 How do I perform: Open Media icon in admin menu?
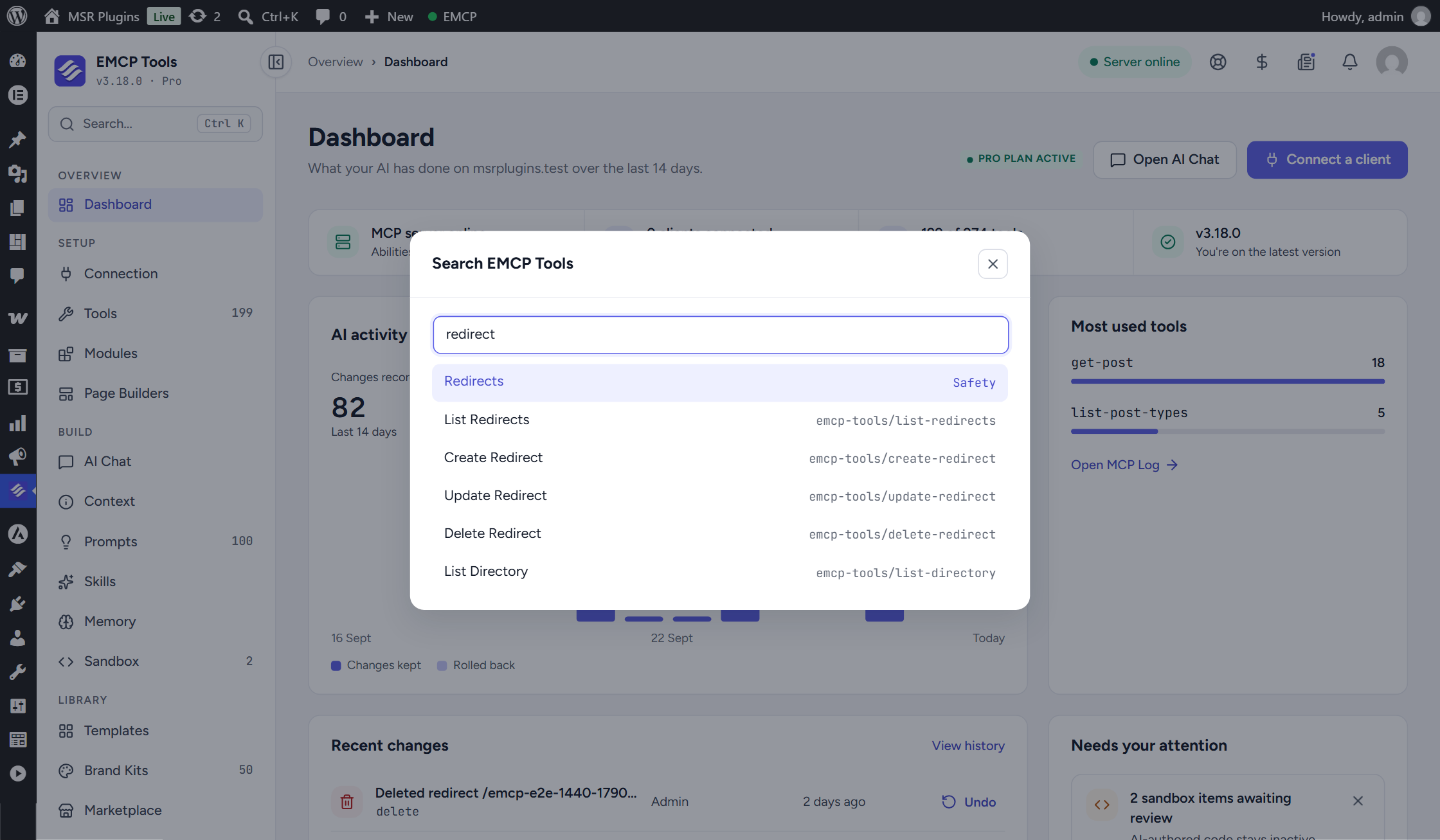tap(18, 174)
